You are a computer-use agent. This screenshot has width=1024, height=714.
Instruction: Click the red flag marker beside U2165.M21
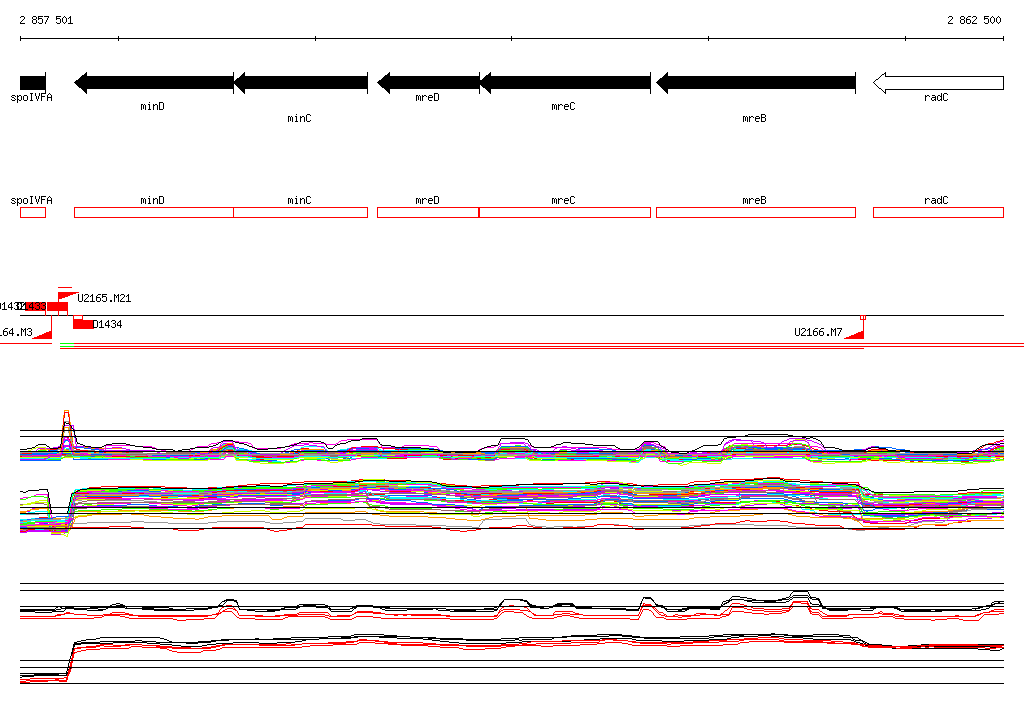coord(67,296)
